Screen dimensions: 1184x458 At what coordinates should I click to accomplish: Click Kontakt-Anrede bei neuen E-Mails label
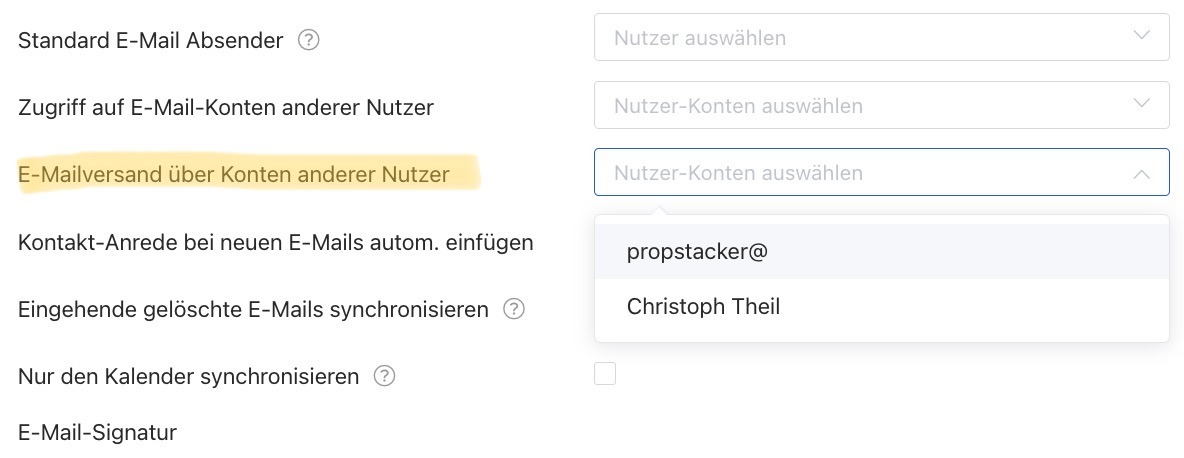point(276,242)
